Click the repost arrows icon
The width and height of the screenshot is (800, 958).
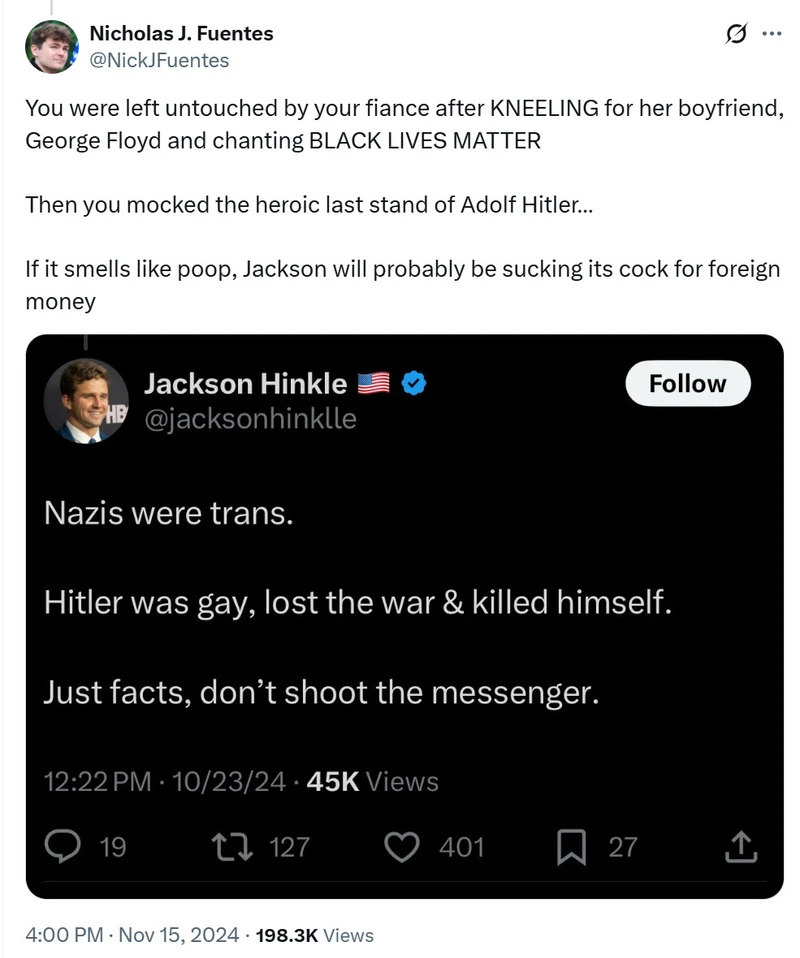(x=230, y=847)
